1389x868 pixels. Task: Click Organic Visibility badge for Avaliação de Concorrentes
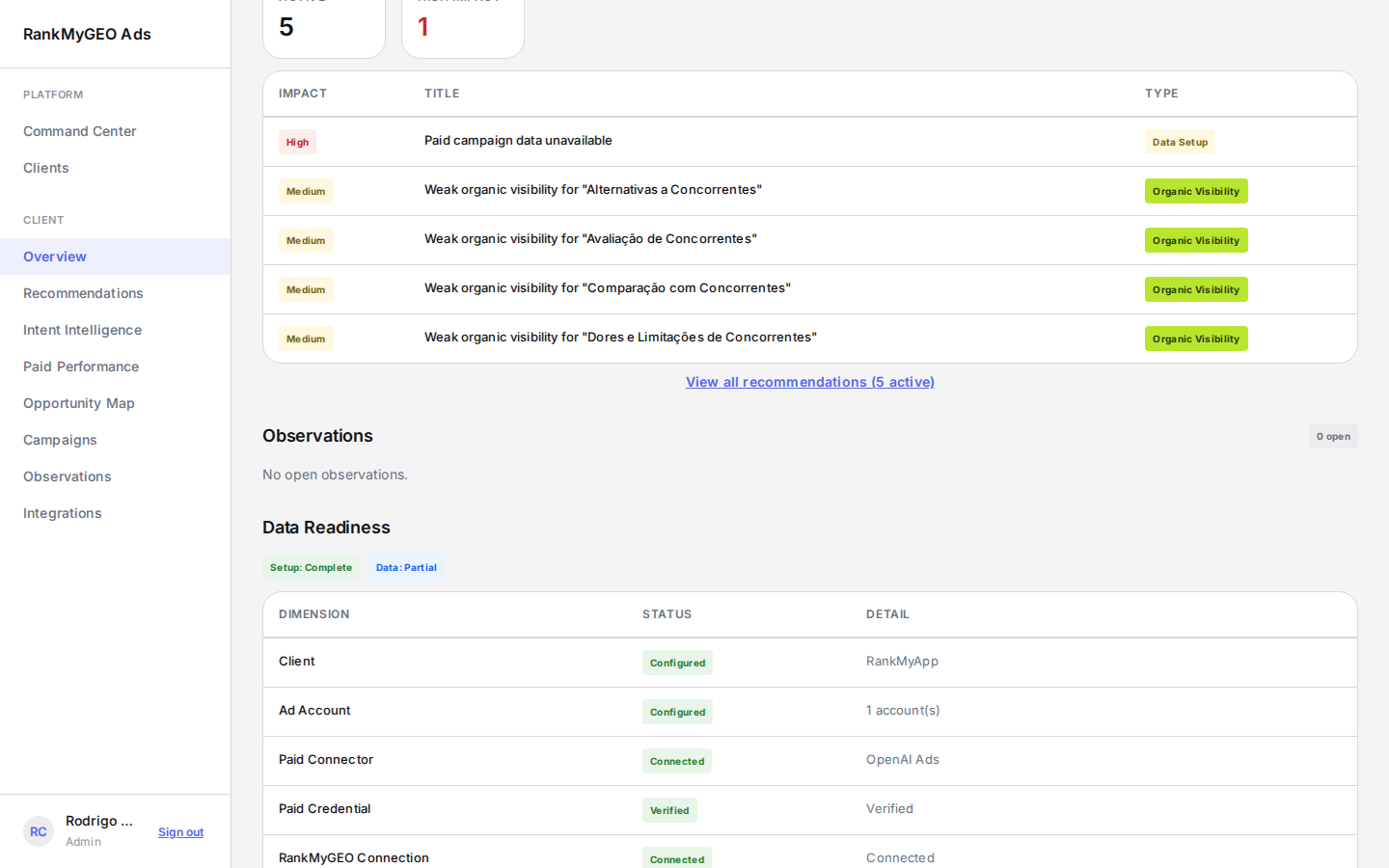(x=1196, y=240)
